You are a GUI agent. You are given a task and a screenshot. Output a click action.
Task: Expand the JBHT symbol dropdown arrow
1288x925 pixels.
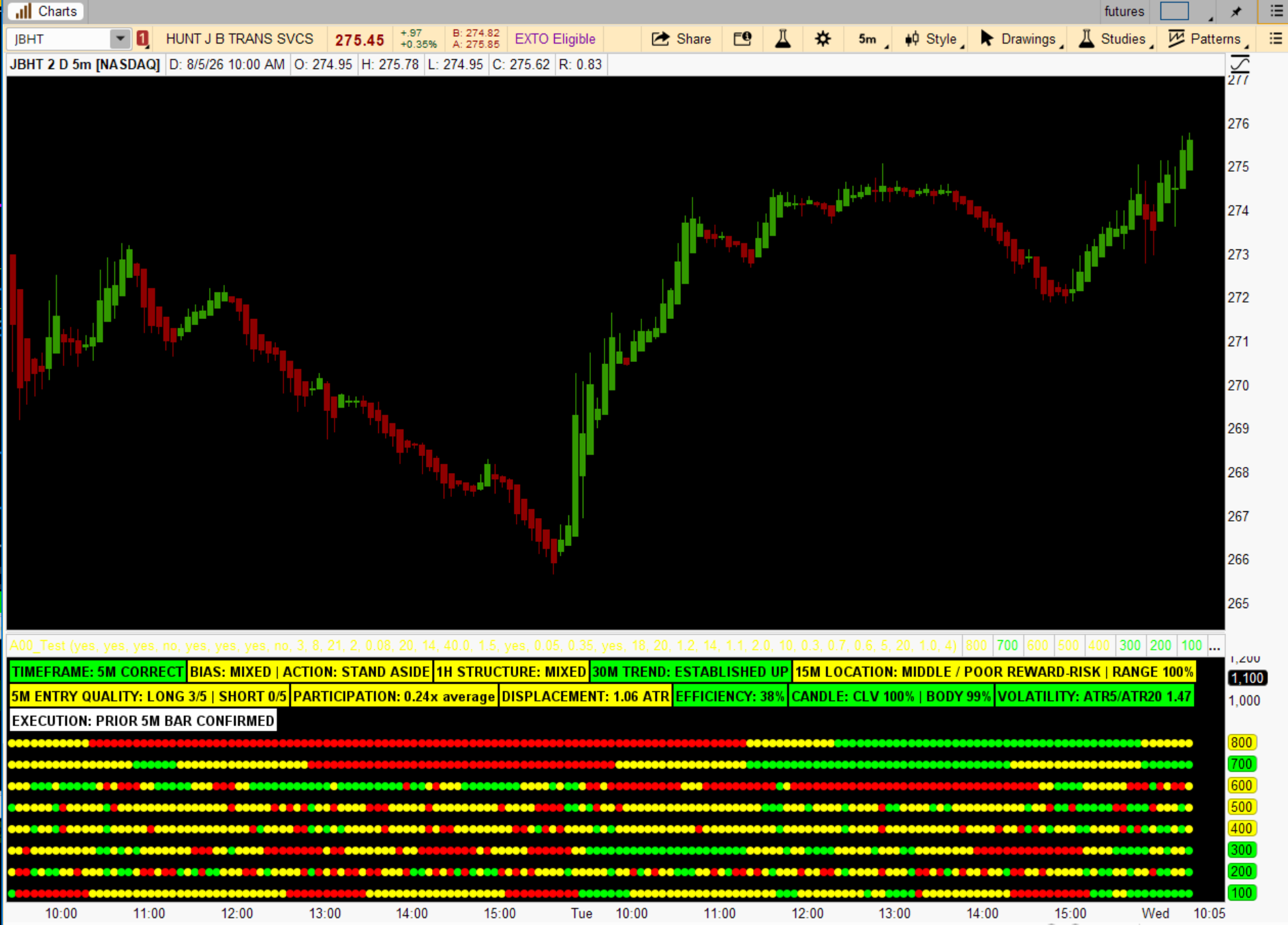point(120,39)
